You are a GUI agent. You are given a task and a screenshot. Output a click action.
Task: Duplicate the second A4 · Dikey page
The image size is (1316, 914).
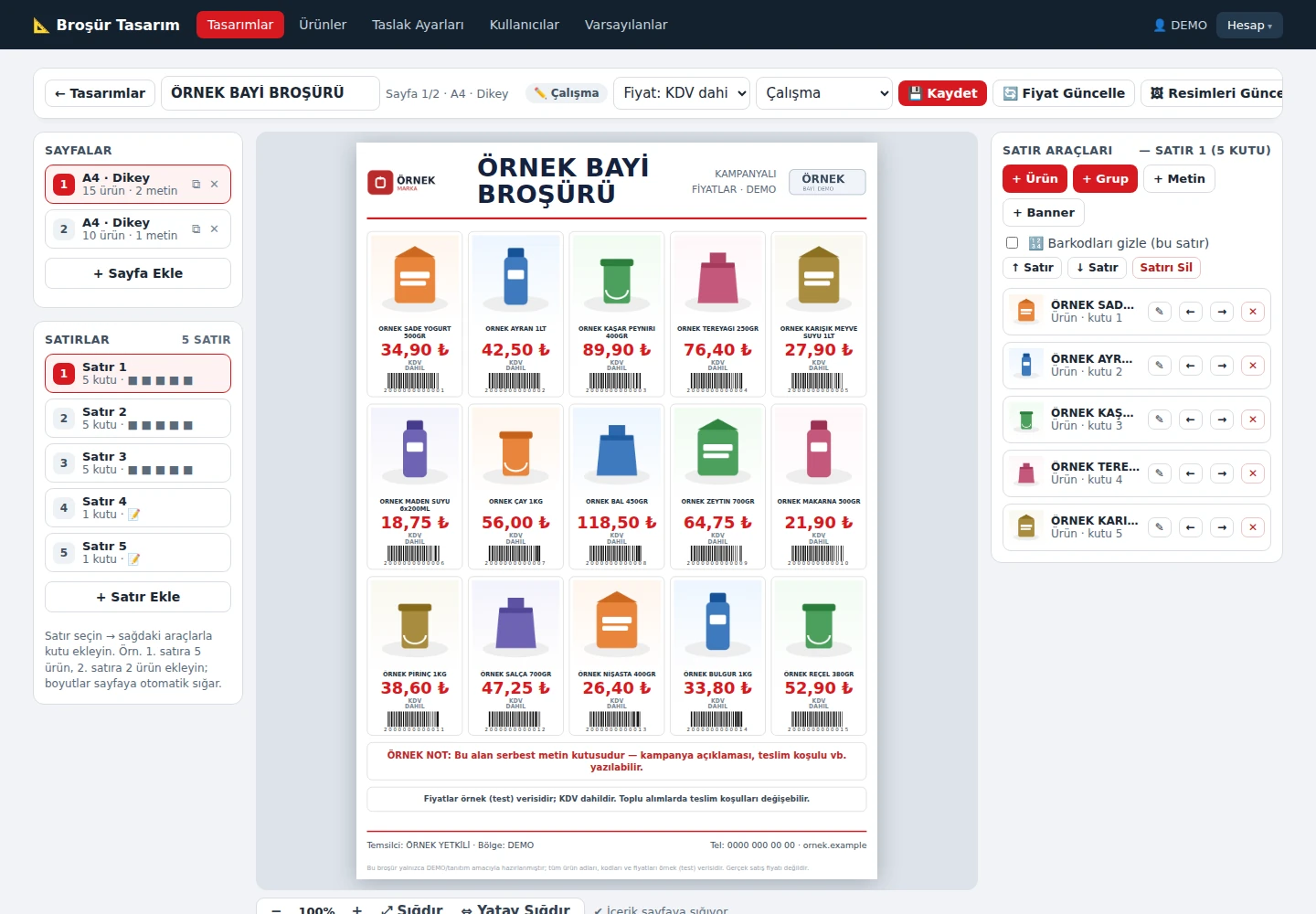196,229
